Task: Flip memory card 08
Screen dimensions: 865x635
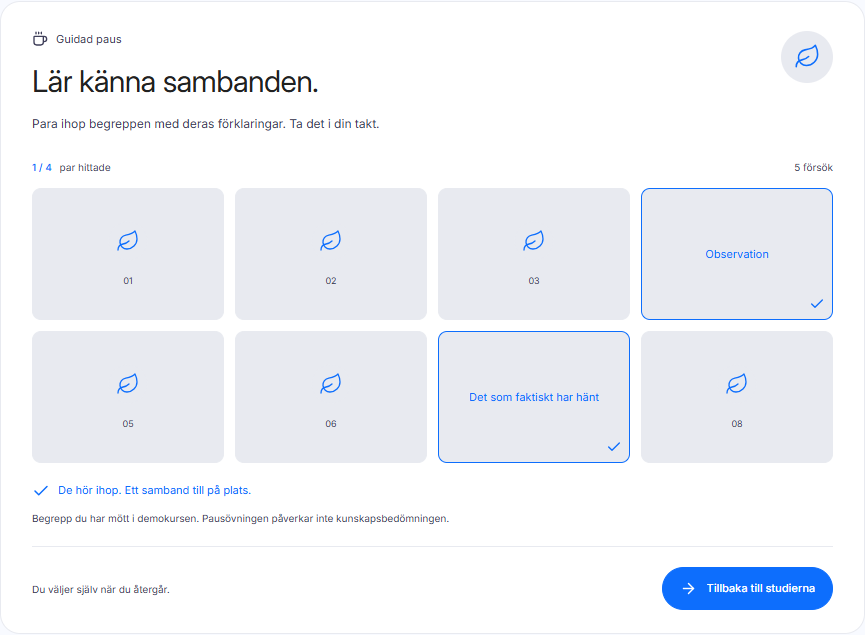Action: tap(737, 397)
